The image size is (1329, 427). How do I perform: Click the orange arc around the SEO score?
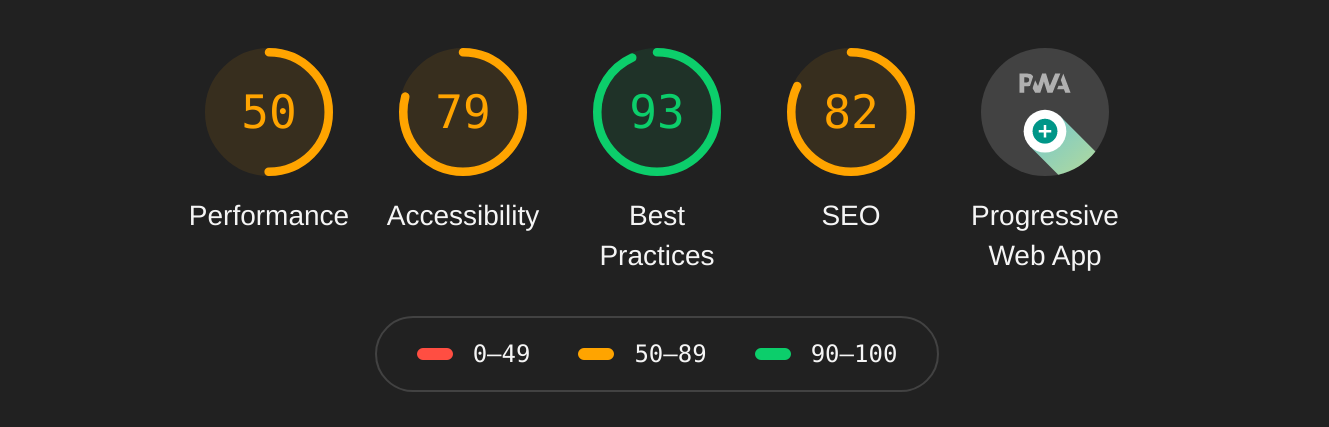(x=912, y=112)
